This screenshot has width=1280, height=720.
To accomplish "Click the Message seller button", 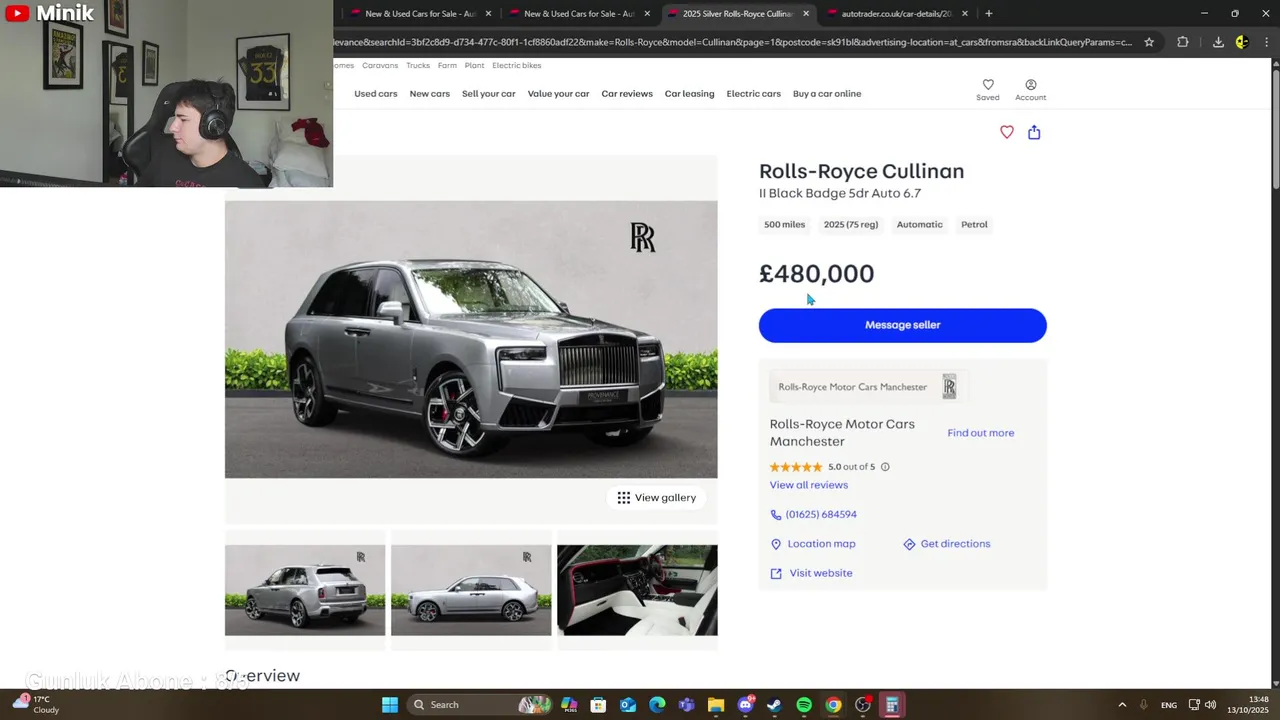I will (903, 325).
